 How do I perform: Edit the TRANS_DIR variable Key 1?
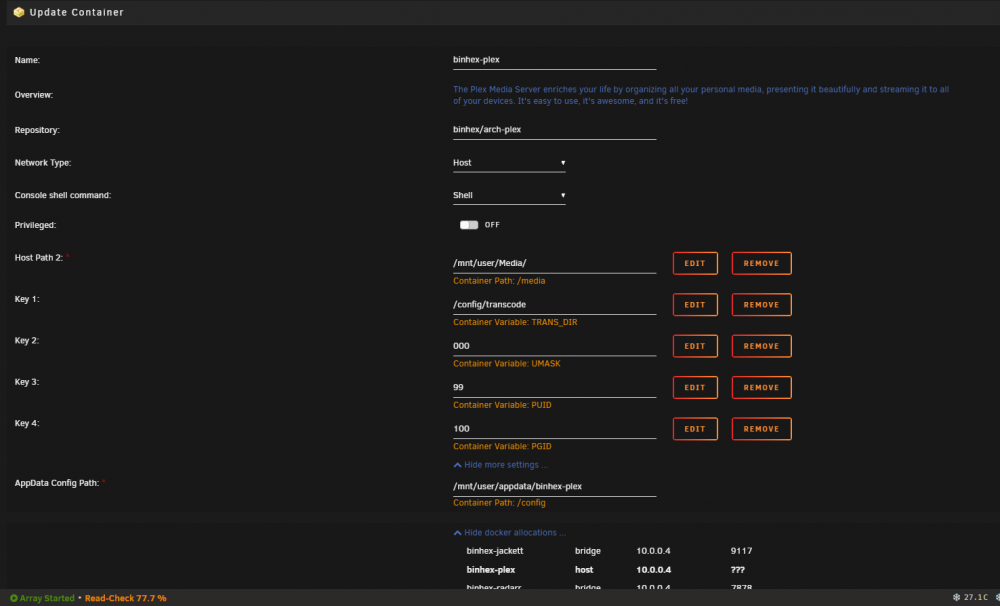coord(695,305)
